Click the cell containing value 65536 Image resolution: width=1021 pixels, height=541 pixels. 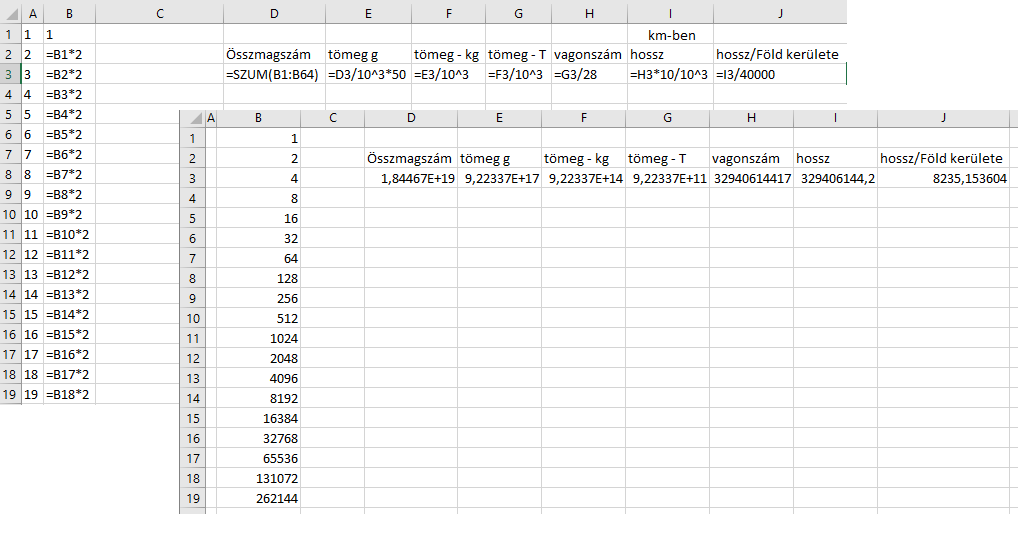(x=259, y=458)
